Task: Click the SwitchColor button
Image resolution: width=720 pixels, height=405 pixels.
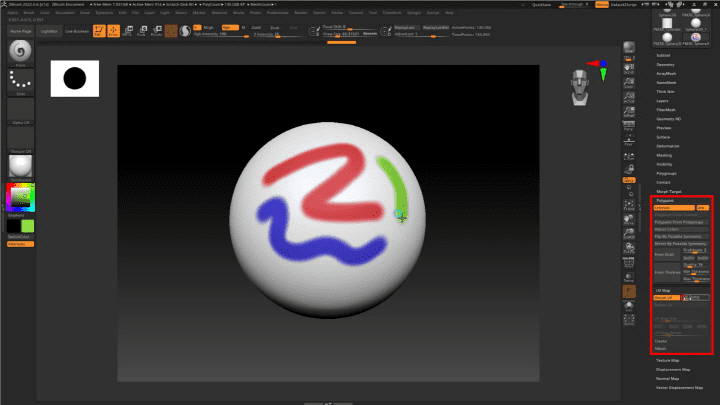Action: point(19,237)
